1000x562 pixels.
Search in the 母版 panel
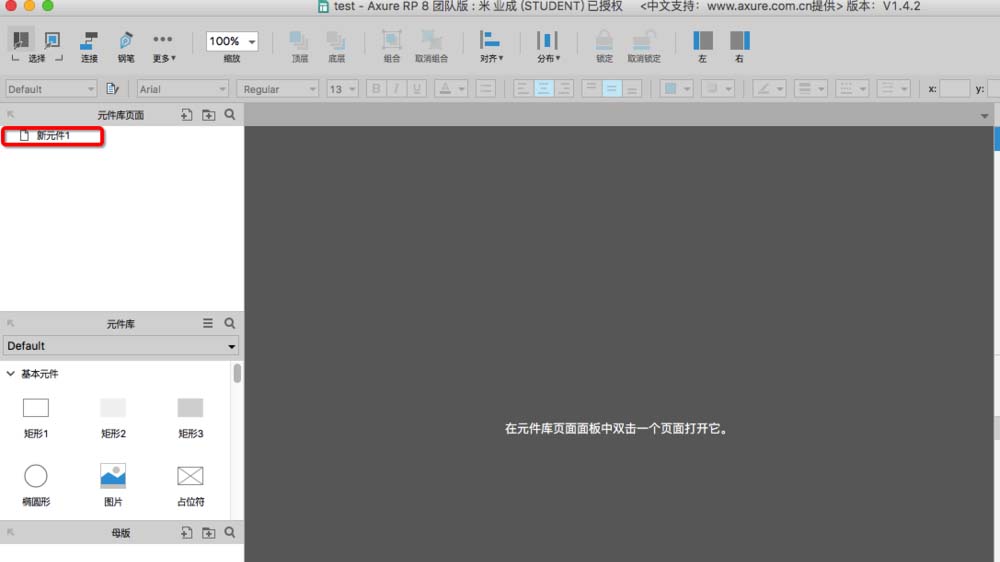[230, 532]
